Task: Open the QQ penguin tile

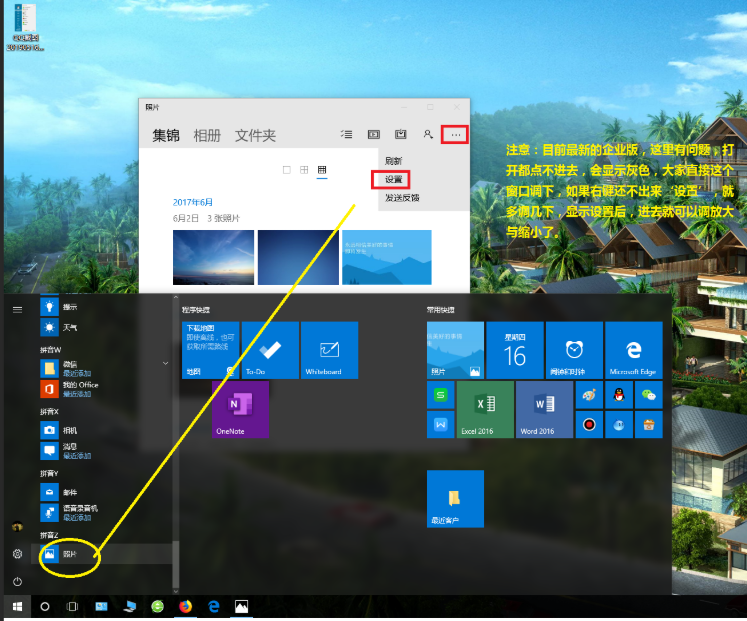Action: coord(619,395)
